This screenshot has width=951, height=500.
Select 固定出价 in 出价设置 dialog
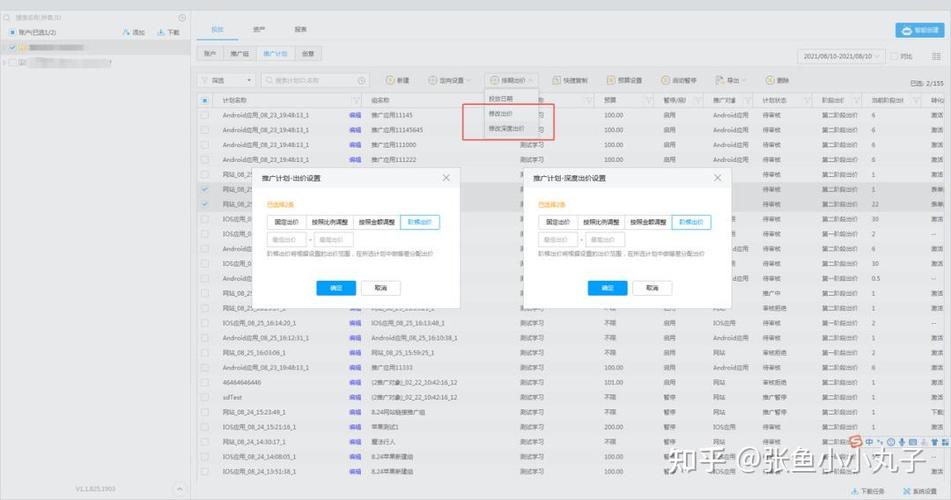point(286,222)
